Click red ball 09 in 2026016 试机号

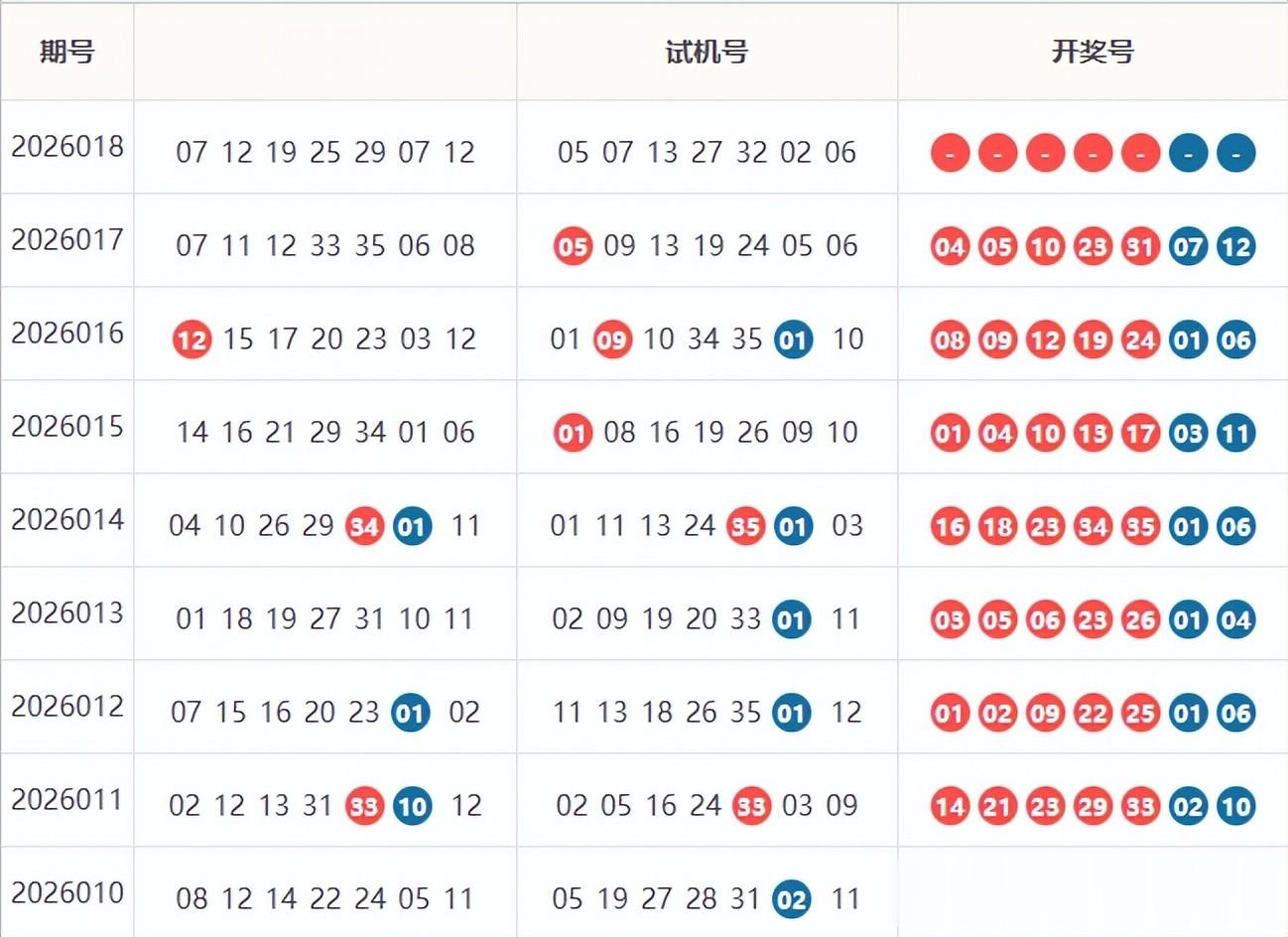(612, 340)
